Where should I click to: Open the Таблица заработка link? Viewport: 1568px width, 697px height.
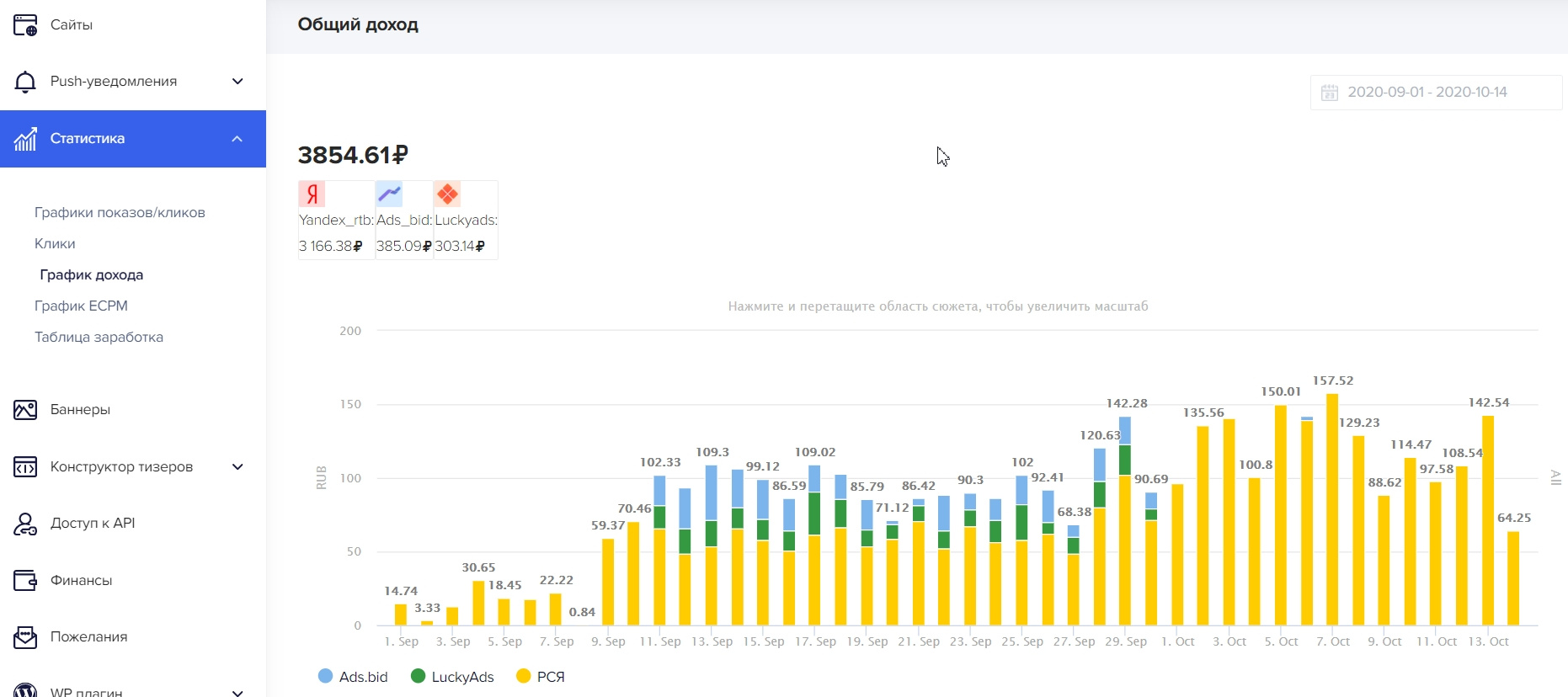tap(99, 338)
